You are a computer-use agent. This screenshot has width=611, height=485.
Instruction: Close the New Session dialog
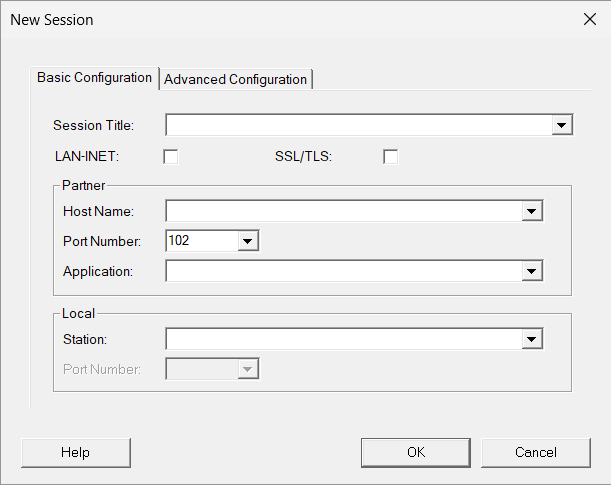point(590,19)
